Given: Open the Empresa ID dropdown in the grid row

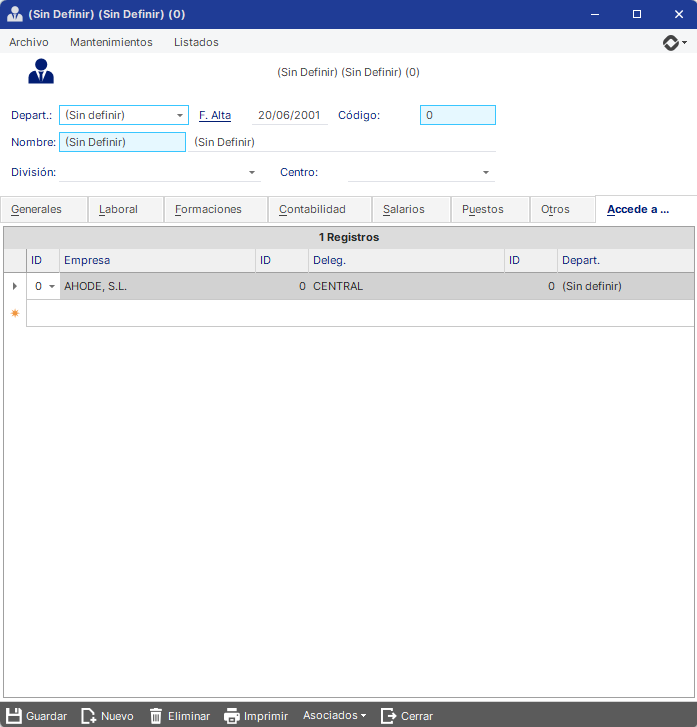Looking at the screenshot, I should (x=52, y=286).
